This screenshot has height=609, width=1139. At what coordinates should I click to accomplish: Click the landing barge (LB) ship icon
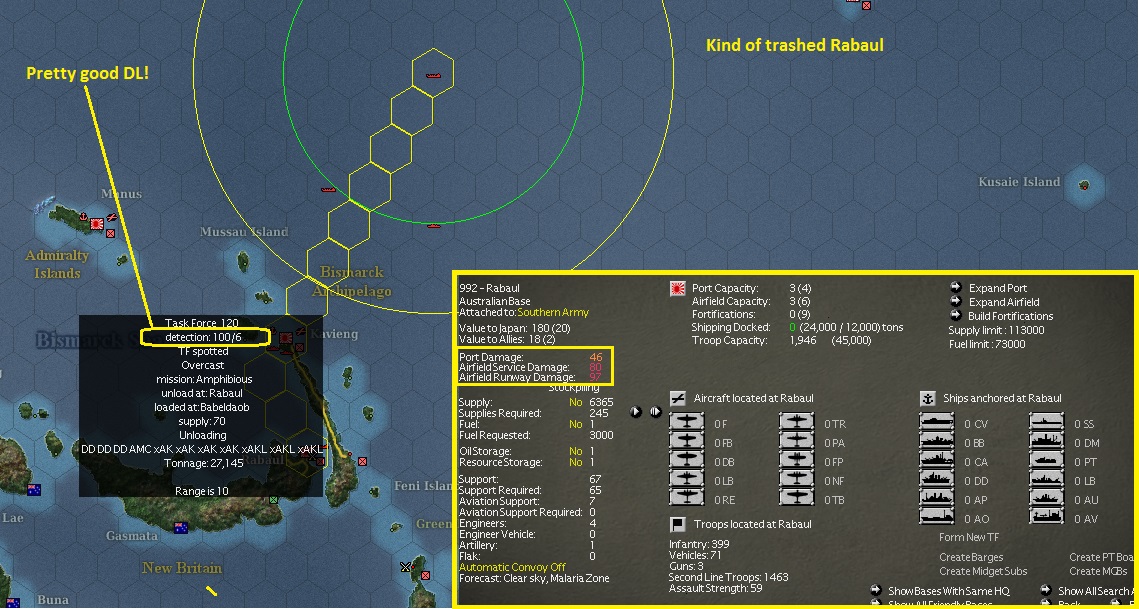pyautogui.click(x=1047, y=480)
